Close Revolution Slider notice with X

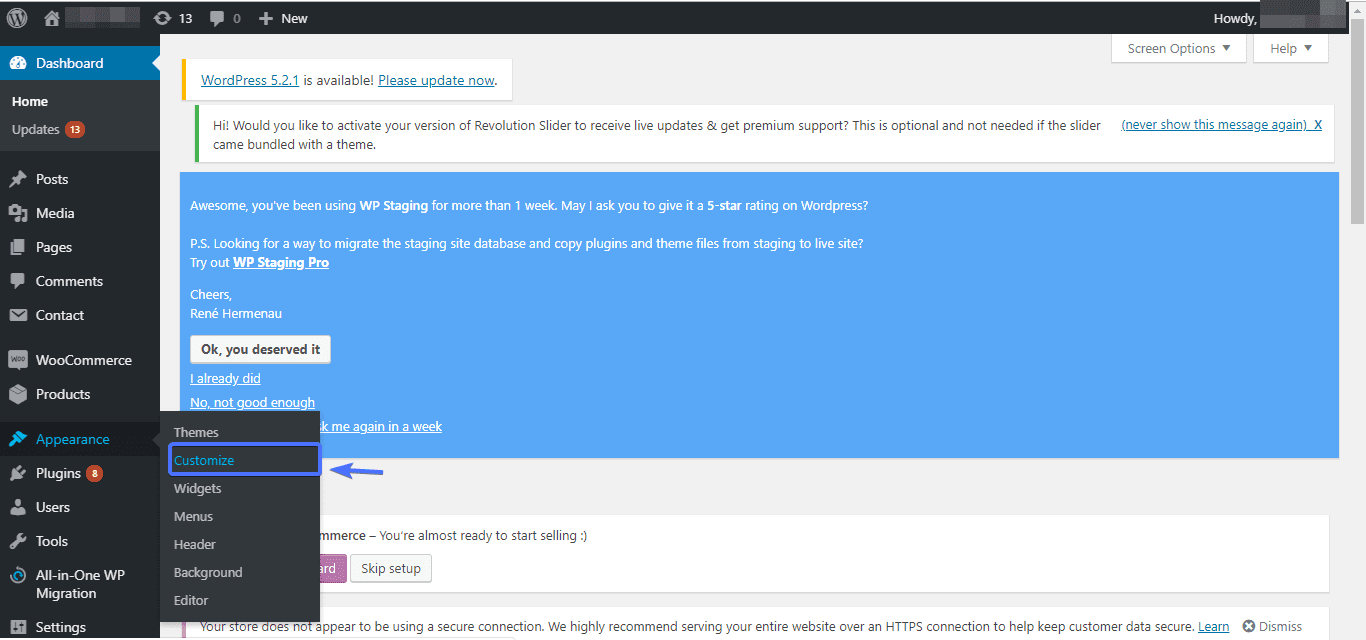(1318, 125)
